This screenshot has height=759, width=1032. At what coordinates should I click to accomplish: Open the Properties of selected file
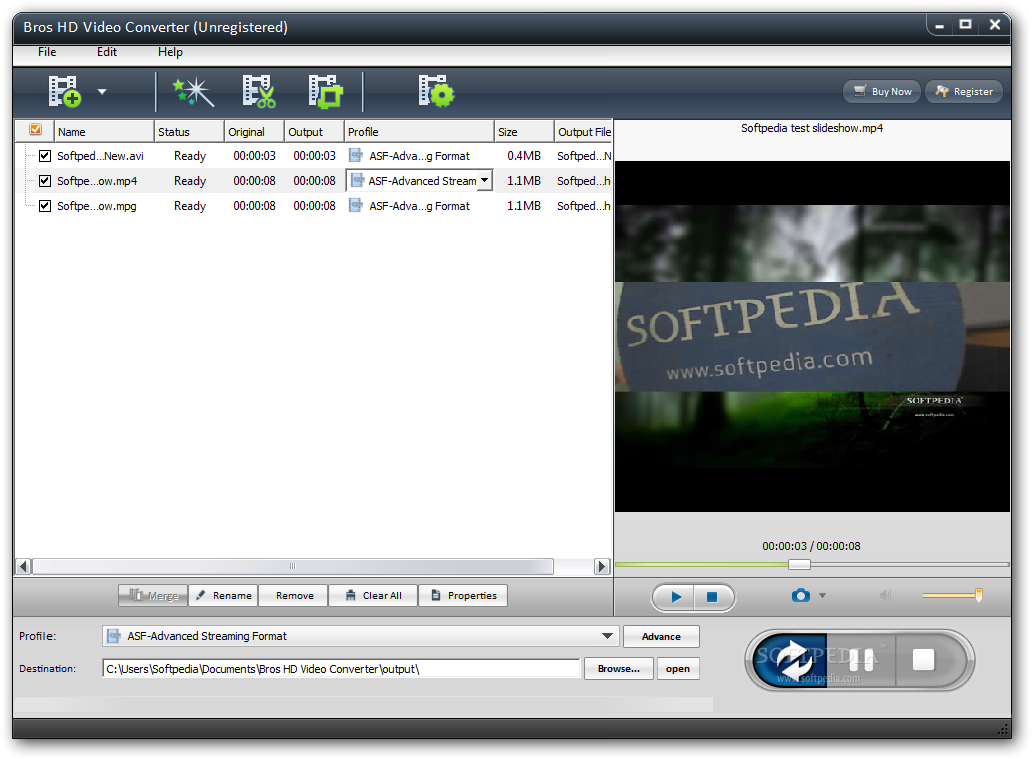pos(463,595)
